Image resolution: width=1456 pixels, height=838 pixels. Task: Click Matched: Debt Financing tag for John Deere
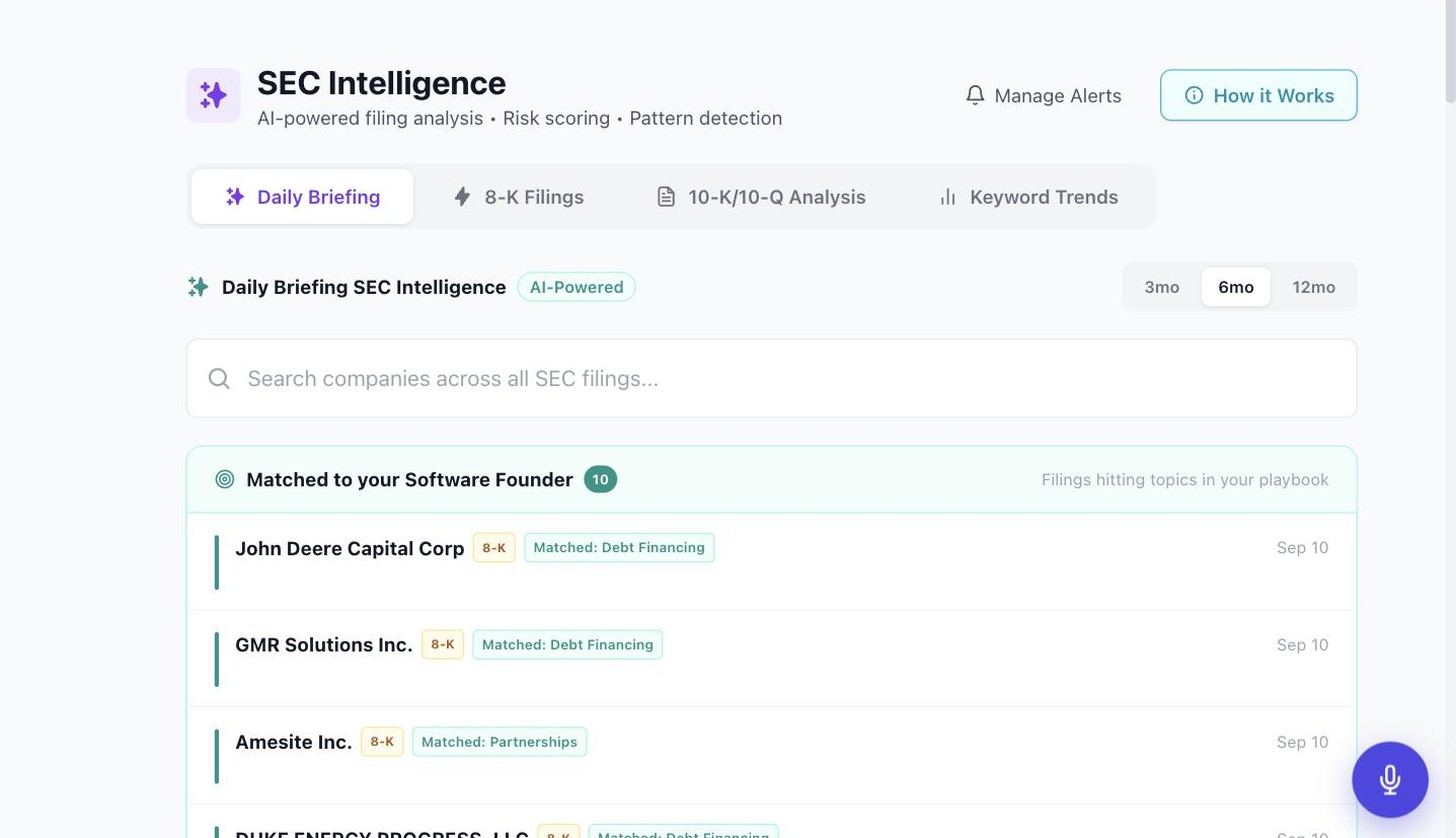click(619, 548)
